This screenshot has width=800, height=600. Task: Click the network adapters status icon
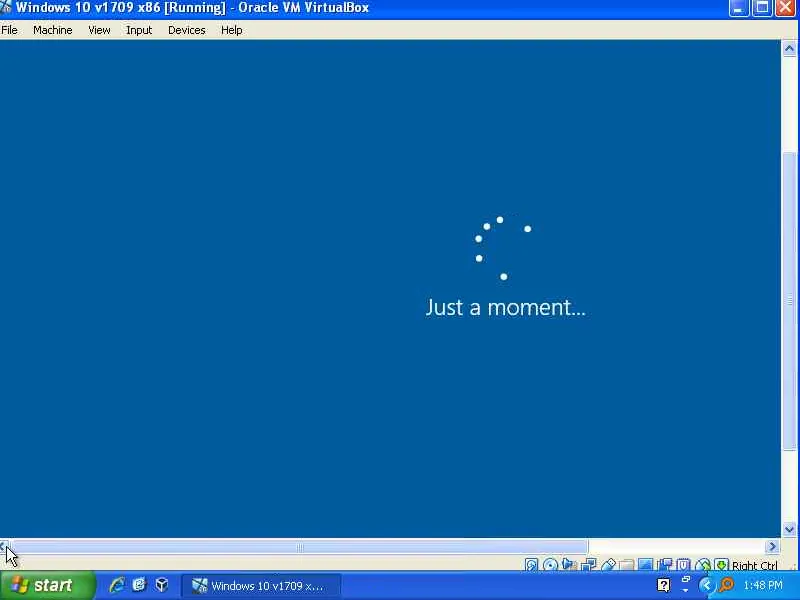(588, 565)
